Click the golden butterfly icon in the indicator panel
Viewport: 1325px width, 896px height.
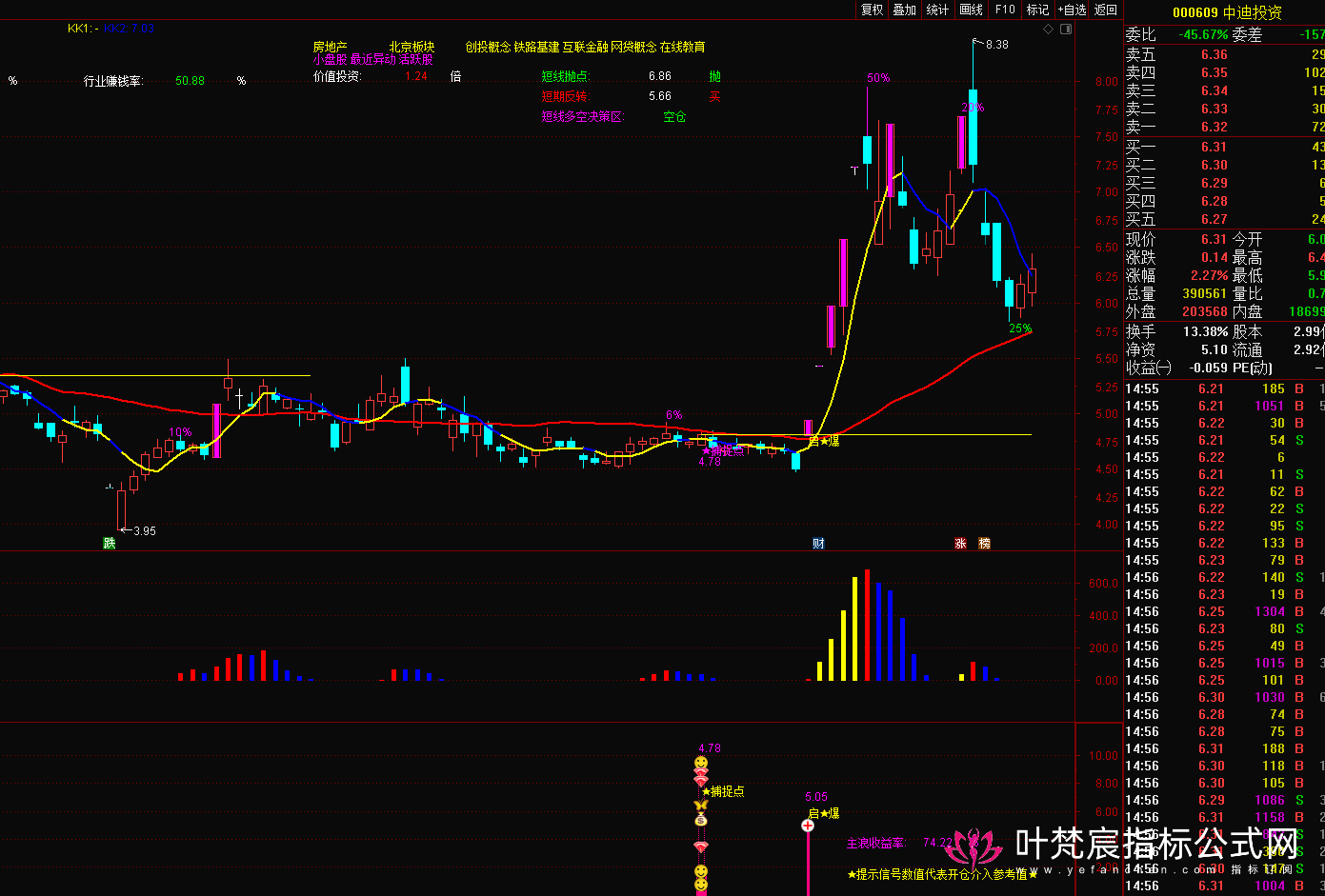701,806
